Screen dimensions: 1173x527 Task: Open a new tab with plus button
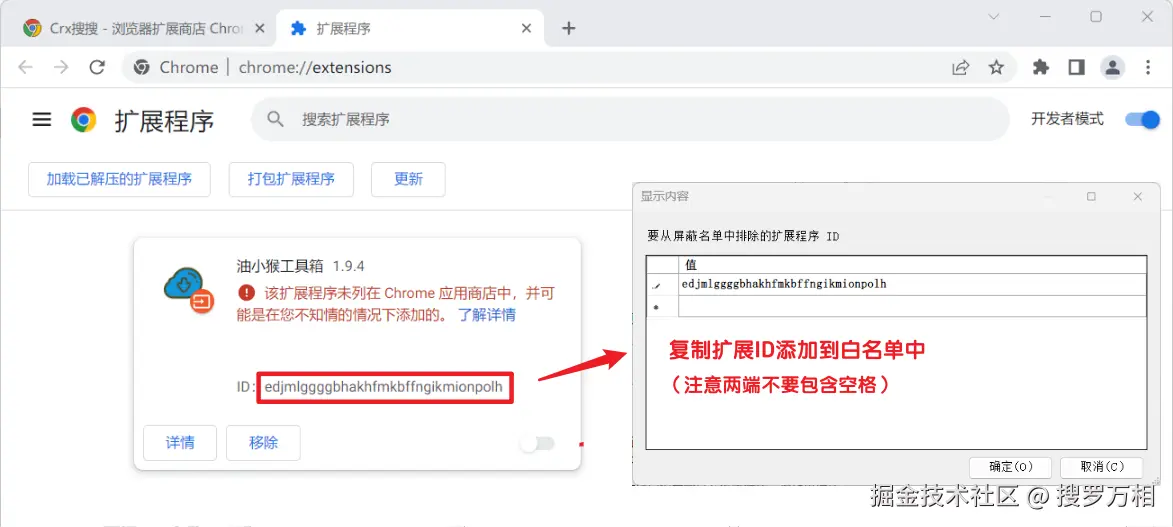pyautogui.click(x=569, y=28)
